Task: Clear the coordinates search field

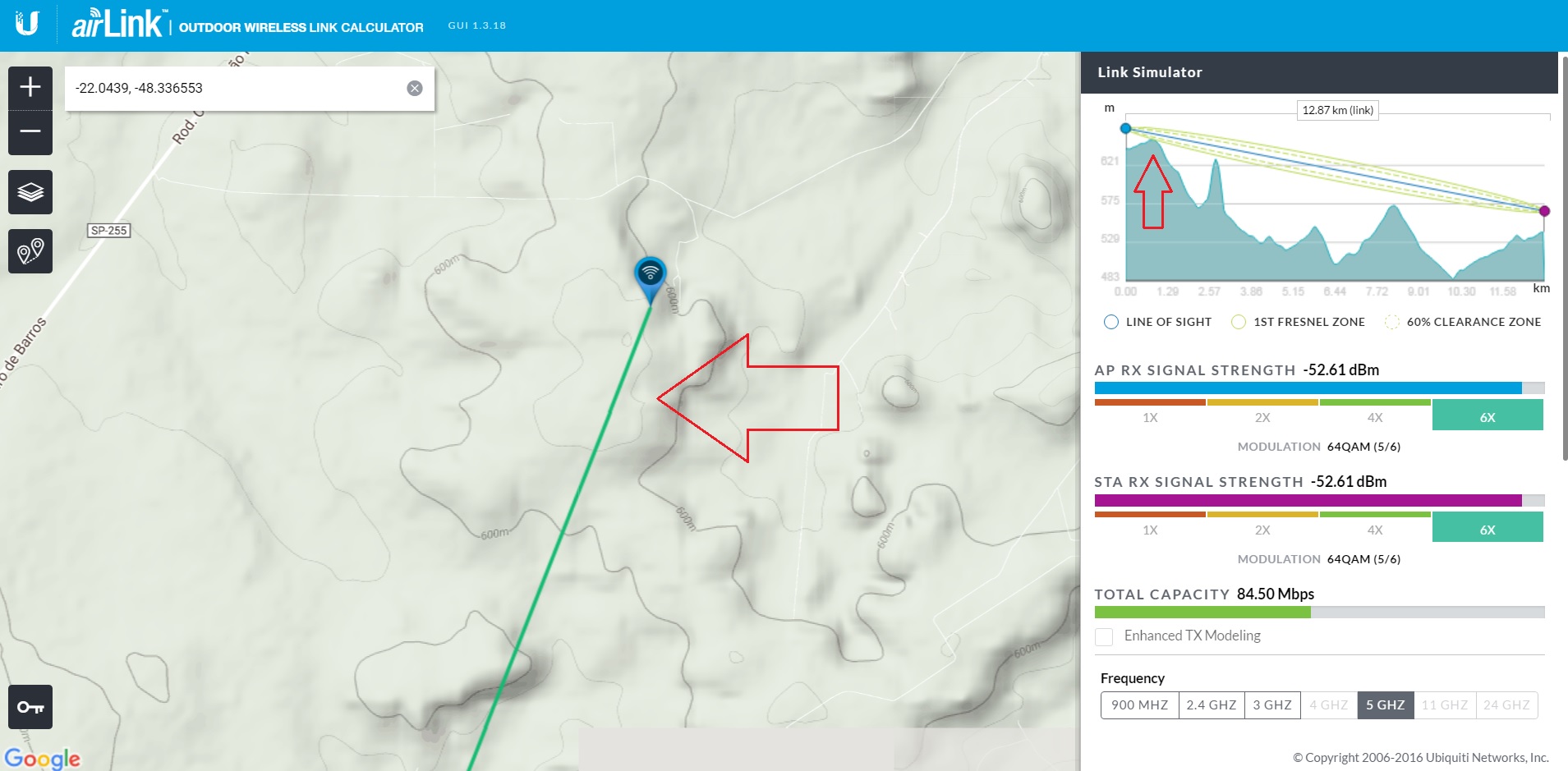Action: click(415, 88)
